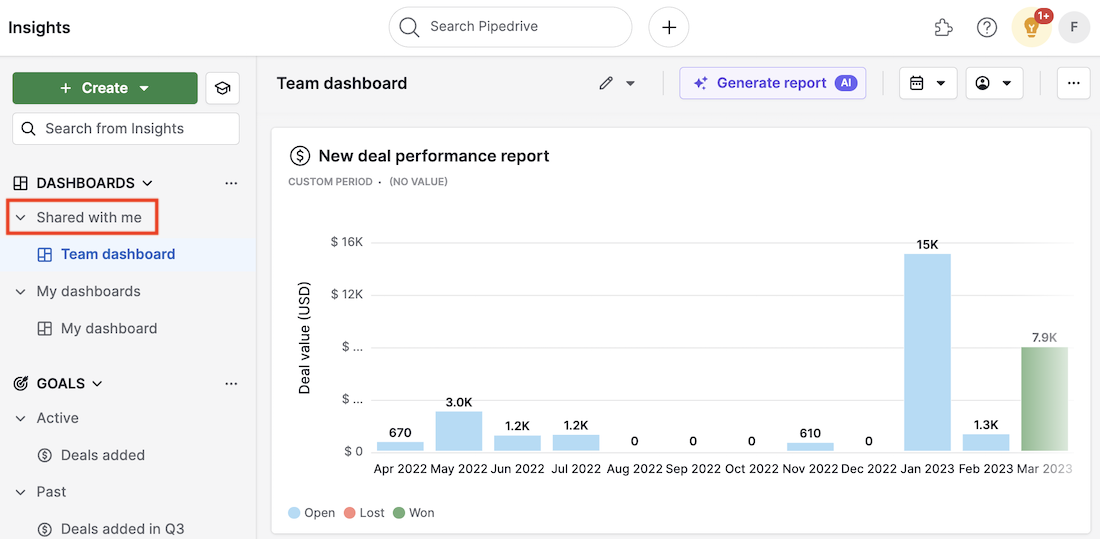Click the Generate report AI button
The width and height of the screenshot is (1100, 539).
point(772,84)
